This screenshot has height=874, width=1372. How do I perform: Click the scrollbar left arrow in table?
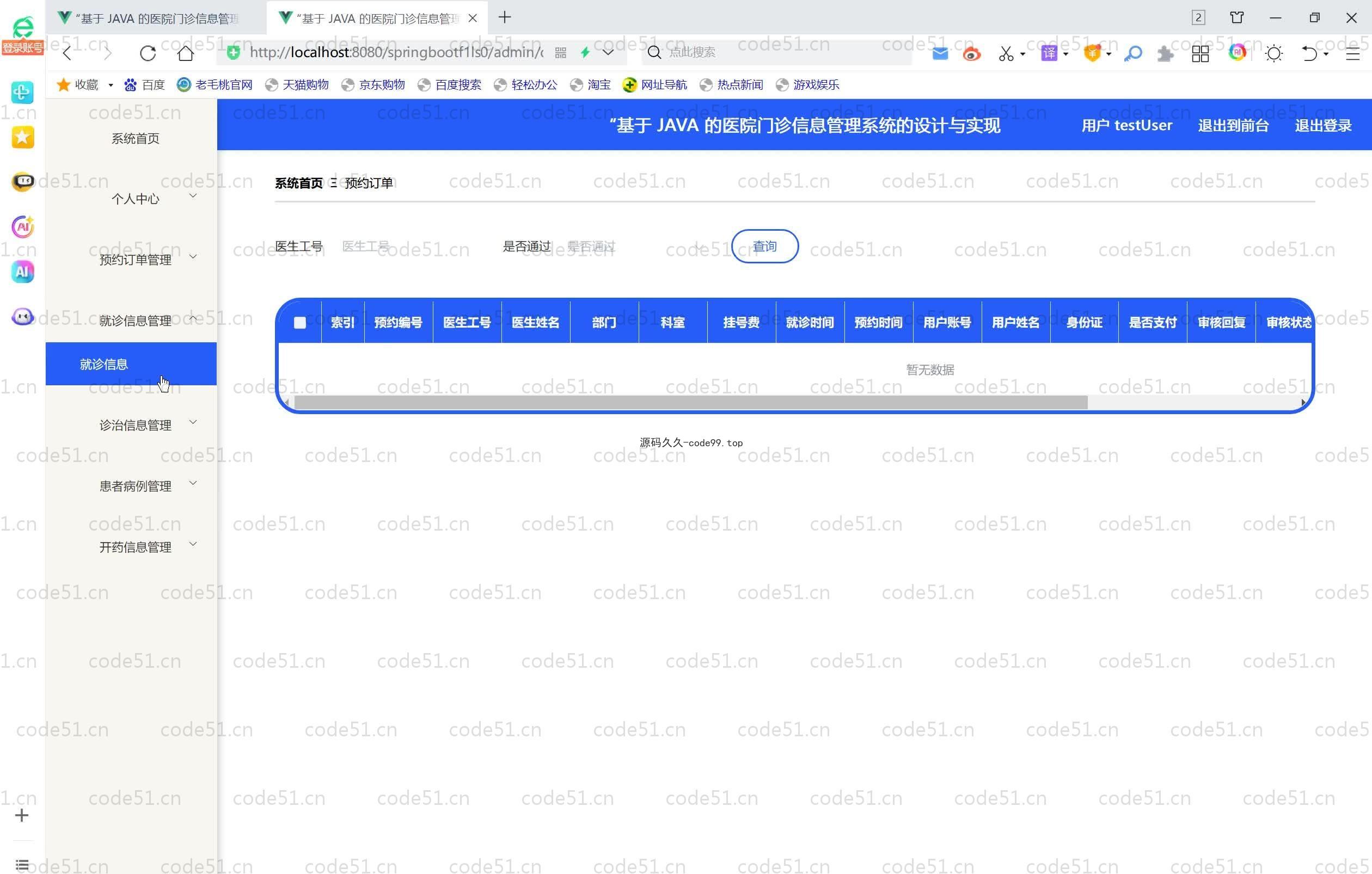click(286, 403)
